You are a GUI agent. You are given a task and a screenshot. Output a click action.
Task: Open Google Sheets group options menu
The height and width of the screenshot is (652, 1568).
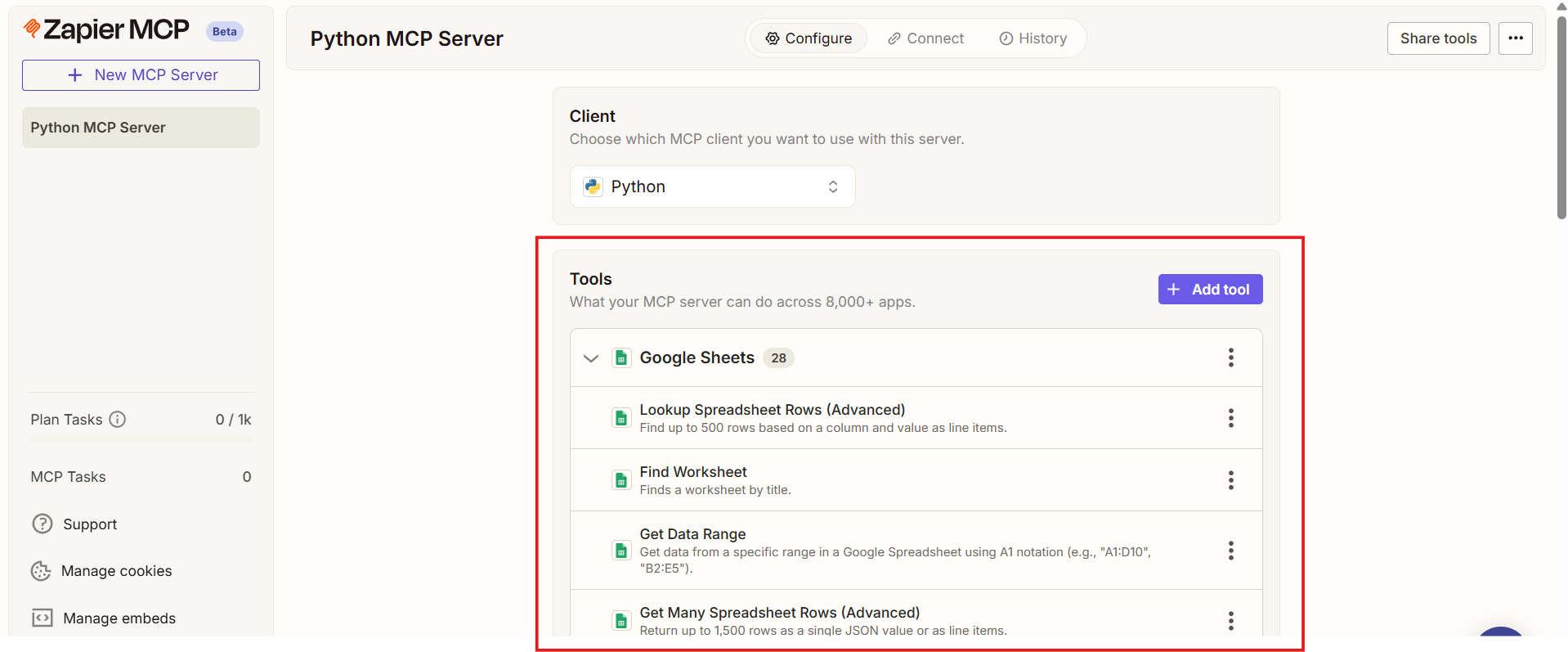(x=1230, y=357)
